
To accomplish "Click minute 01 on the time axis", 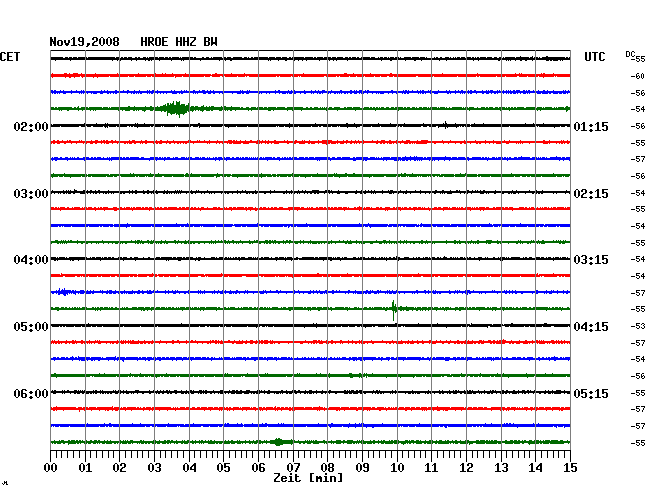I will pyautogui.click(x=85, y=467).
